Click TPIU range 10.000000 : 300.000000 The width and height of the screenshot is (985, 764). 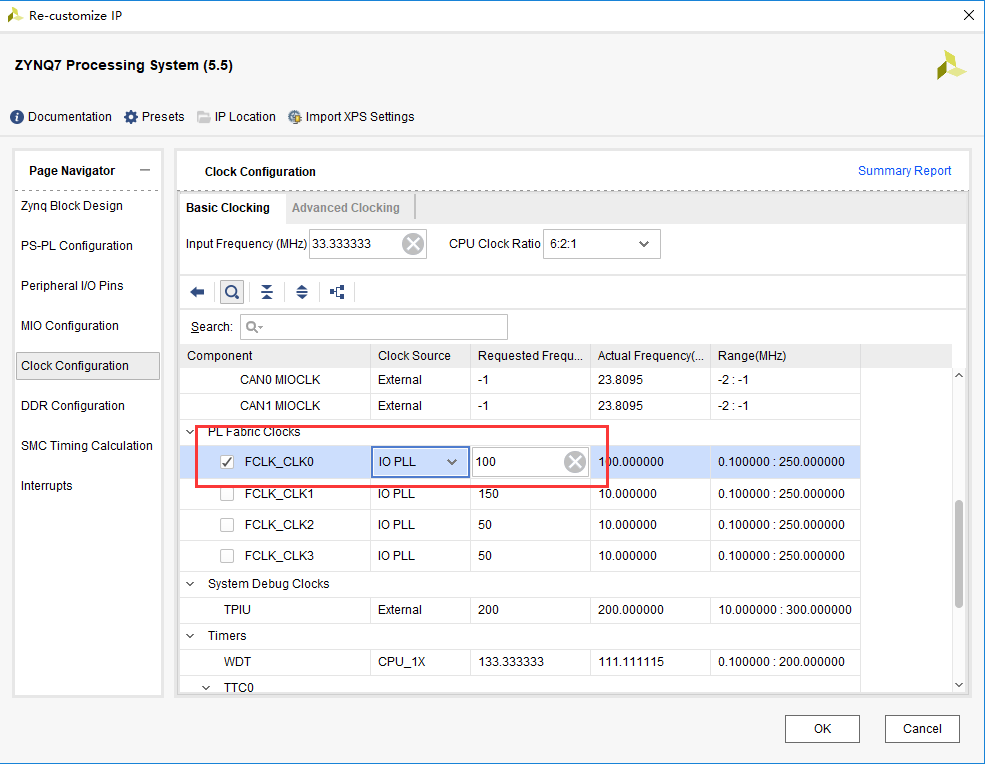pyautogui.click(x=785, y=610)
